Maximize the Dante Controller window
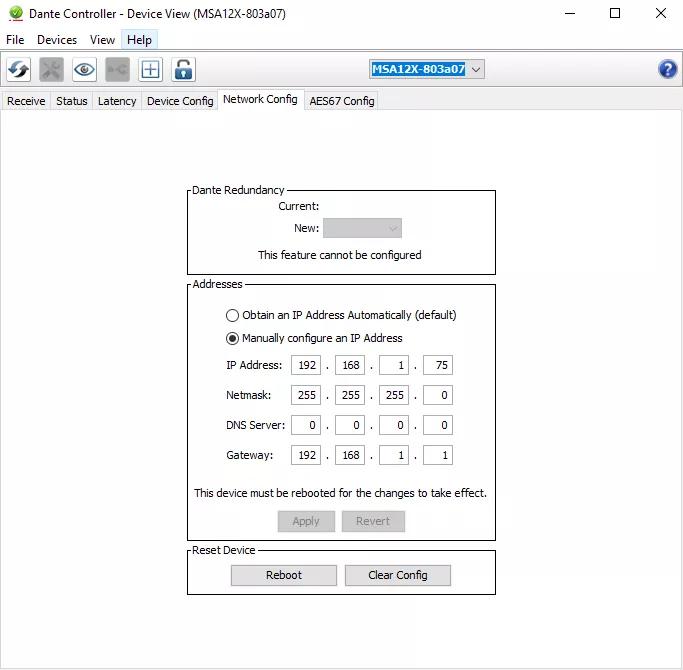Image resolution: width=683 pixels, height=670 pixels. pyautogui.click(x=615, y=13)
